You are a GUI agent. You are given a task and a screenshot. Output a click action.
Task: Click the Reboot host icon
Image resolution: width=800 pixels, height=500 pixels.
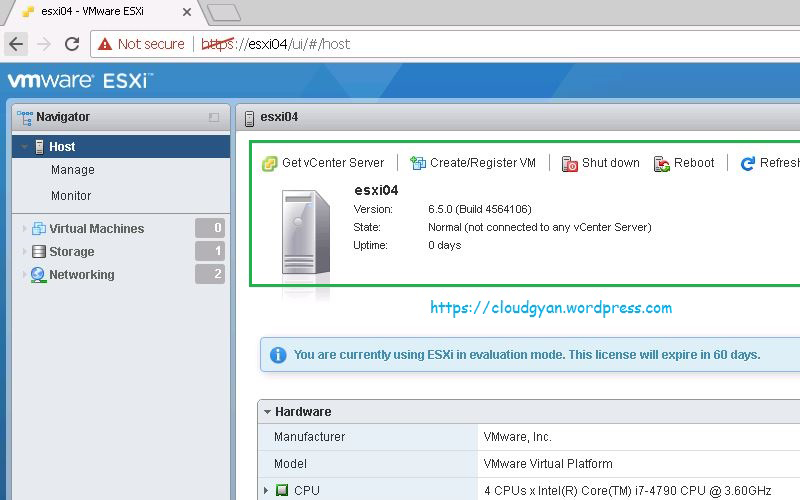662,163
